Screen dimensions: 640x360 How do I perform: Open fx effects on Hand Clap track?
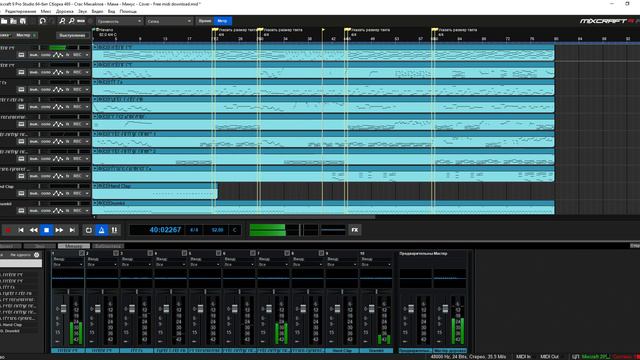tap(67, 193)
